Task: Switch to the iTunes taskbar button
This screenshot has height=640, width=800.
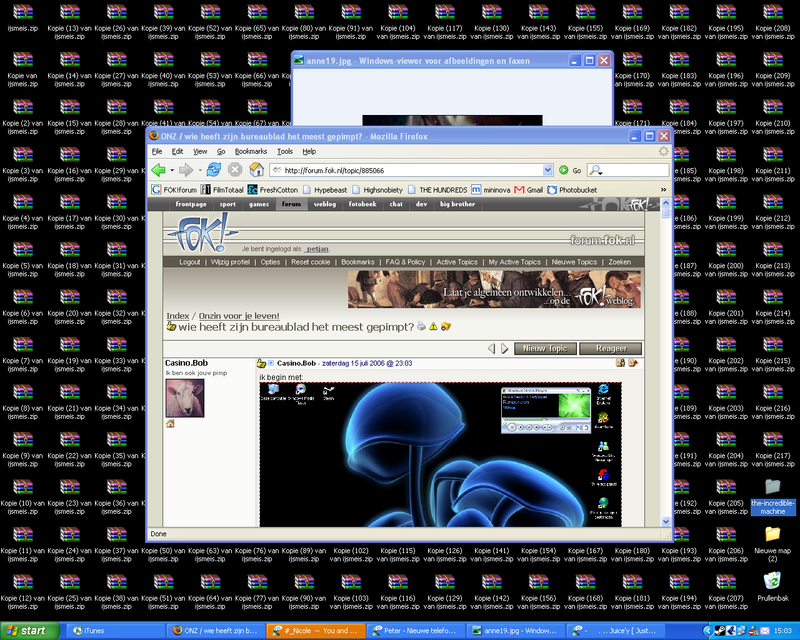Action: [x=115, y=631]
